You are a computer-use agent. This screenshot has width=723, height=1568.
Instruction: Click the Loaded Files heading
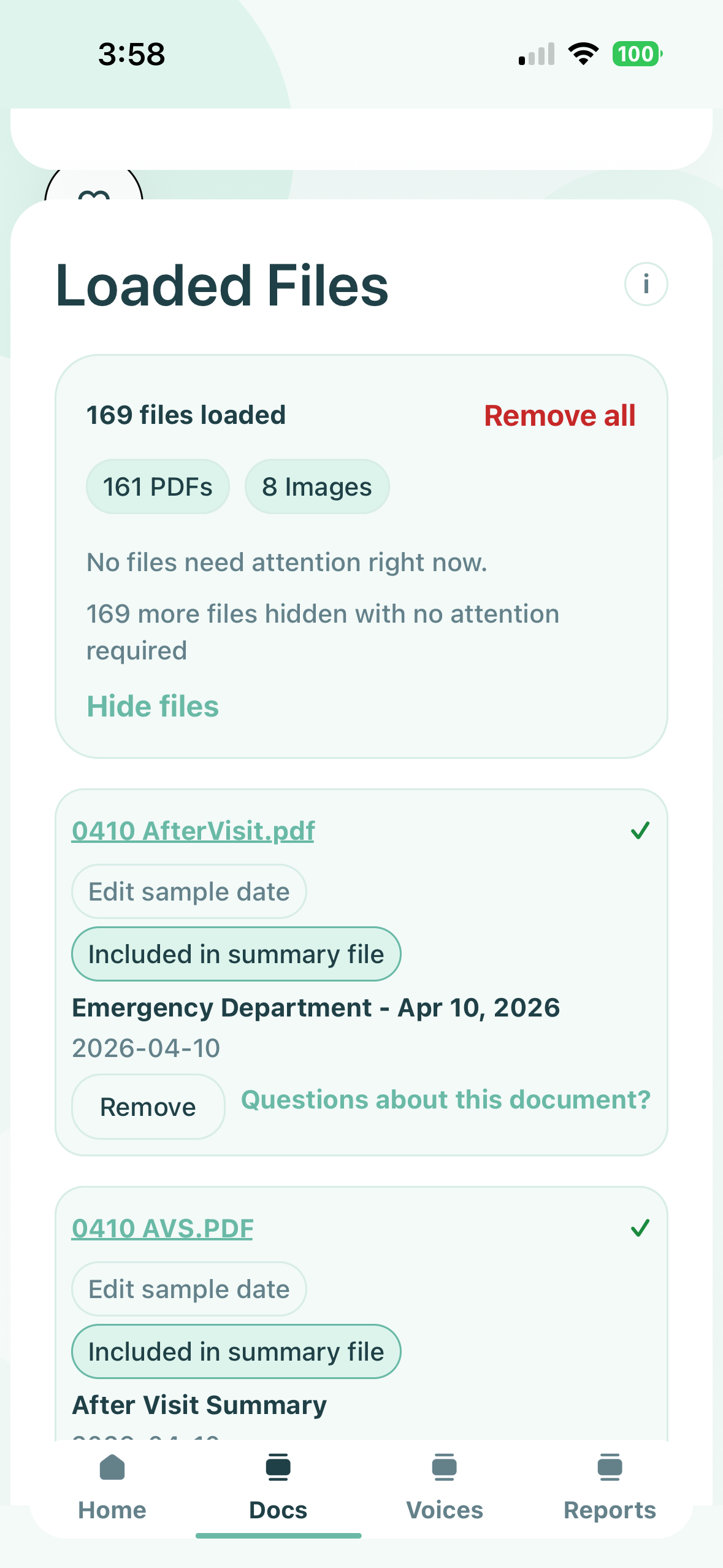point(222,285)
